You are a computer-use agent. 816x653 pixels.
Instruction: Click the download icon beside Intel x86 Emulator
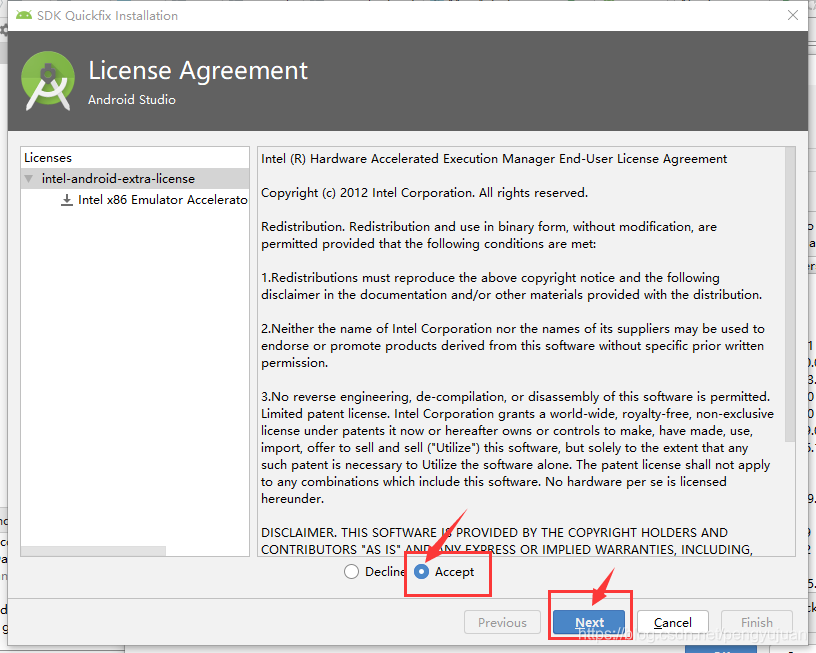(x=67, y=200)
